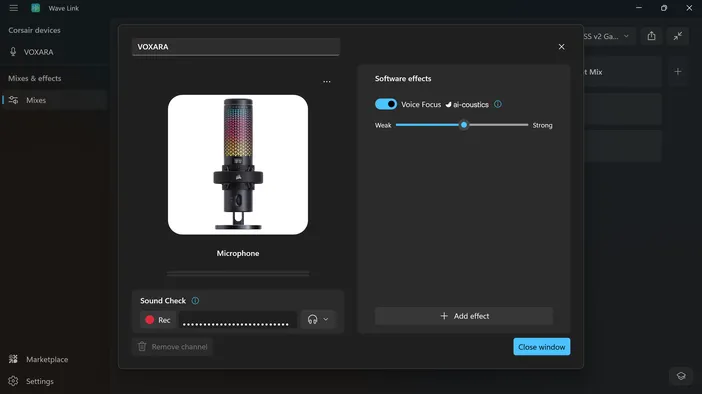Show Voice Focus info tooltip icon
This screenshot has height=394, width=702.
pyautogui.click(x=498, y=104)
